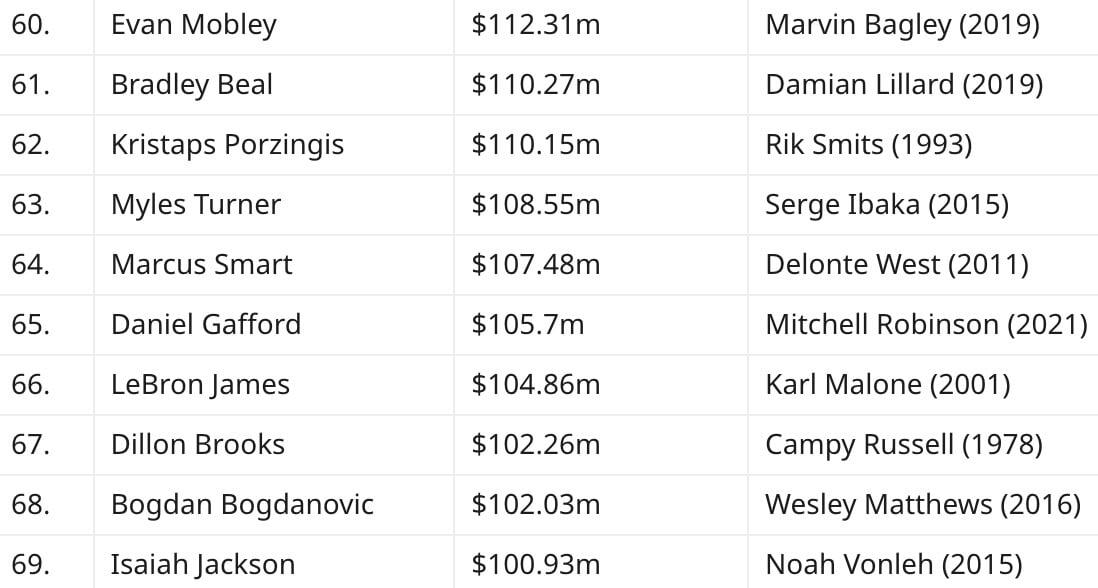
Task: Click the Isaiah Jackson name cell
Action: 202,565
